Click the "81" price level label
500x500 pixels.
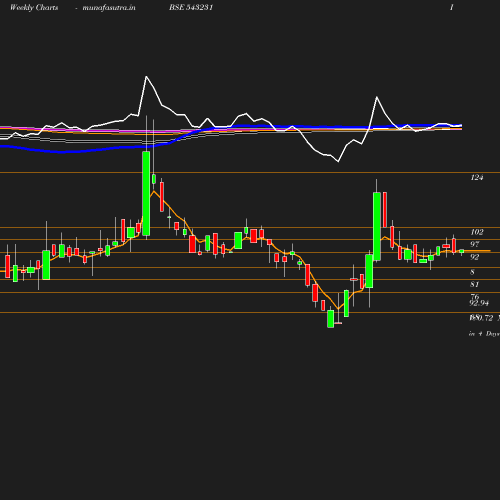(475, 284)
